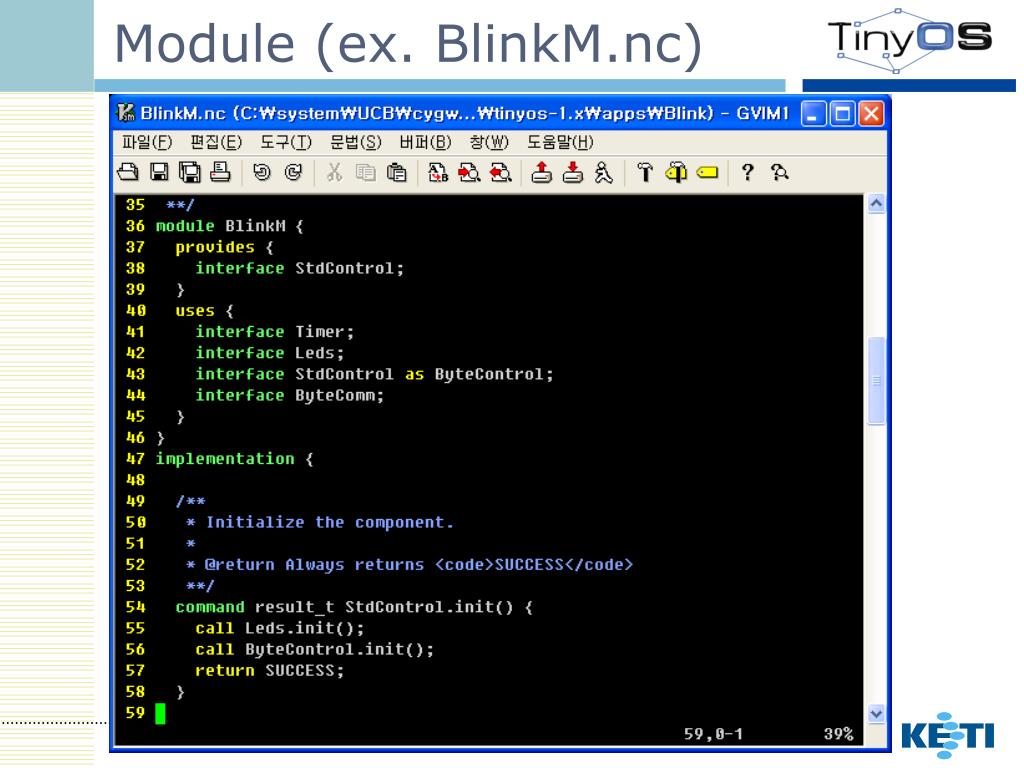Click the Build Tags toolbar icon
This screenshot has height=768, width=1024.
point(676,172)
